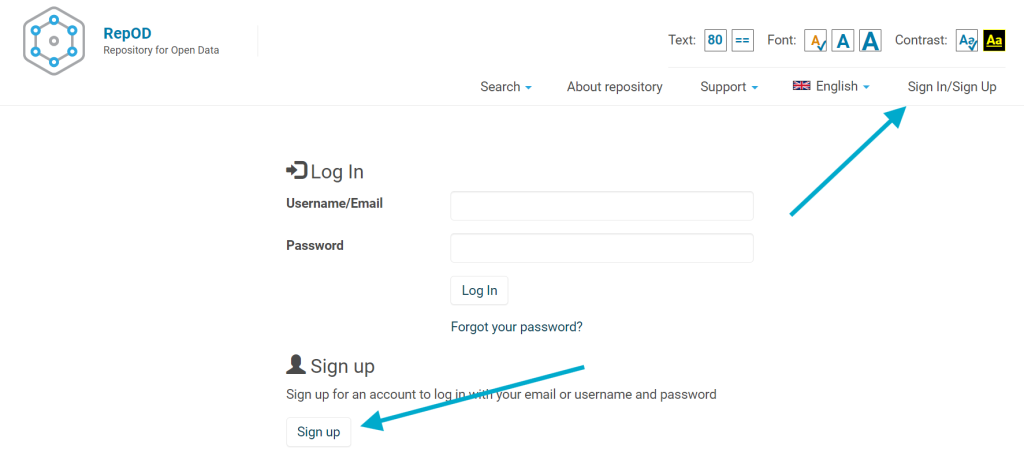Follow the Forgot your password link

click(517, 326)
